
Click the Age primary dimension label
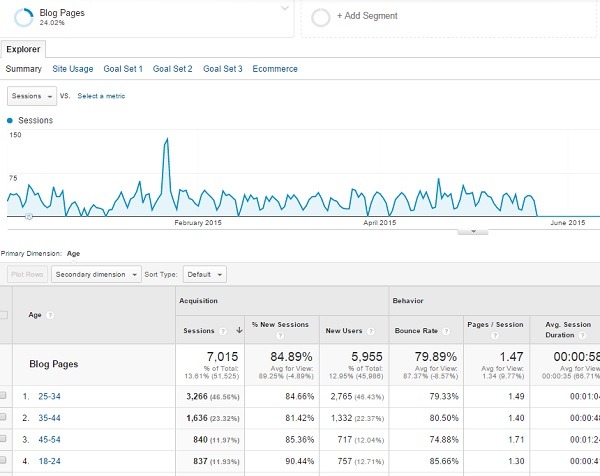click(73, 253)
